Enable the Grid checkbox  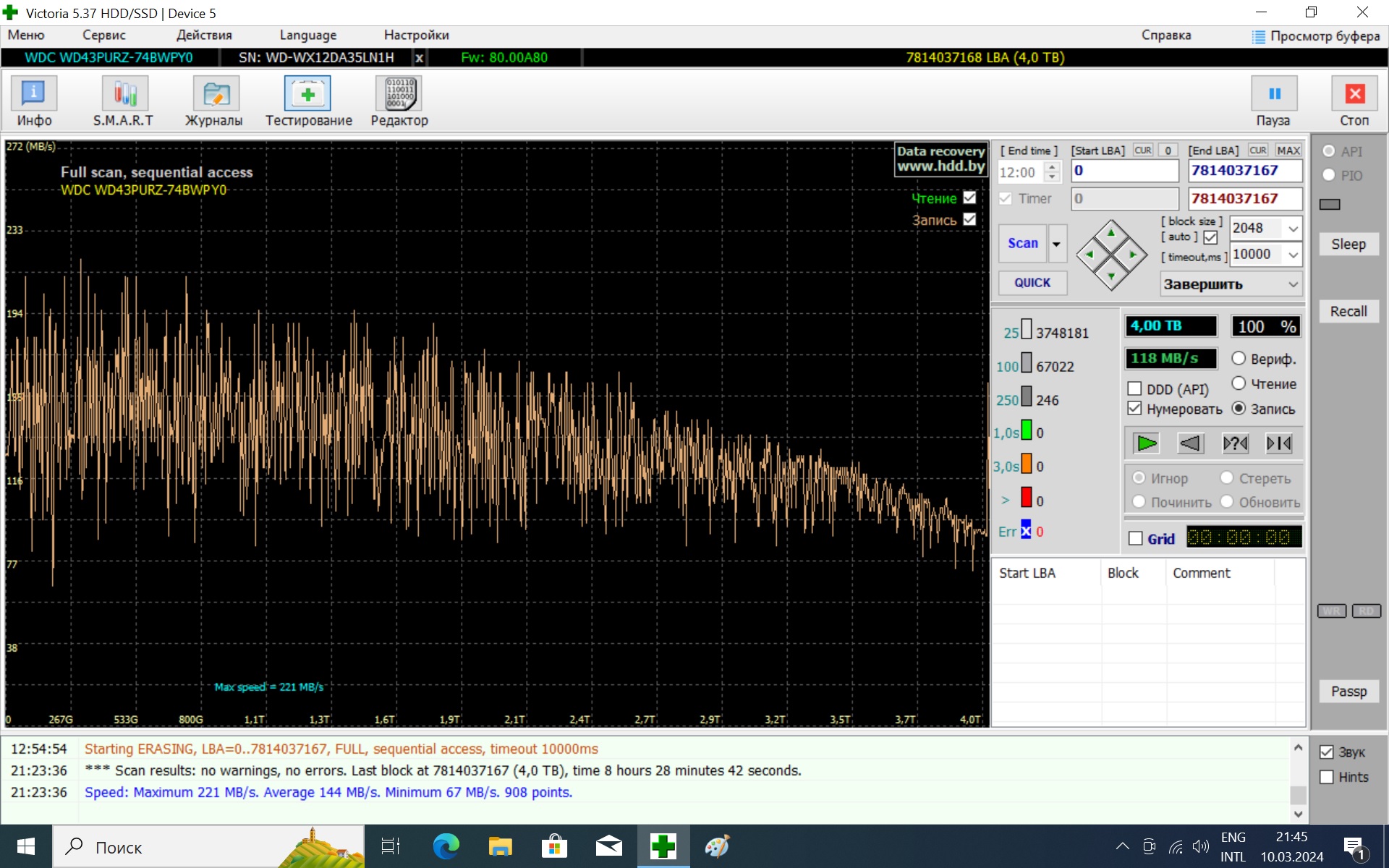pos(1136,539)
